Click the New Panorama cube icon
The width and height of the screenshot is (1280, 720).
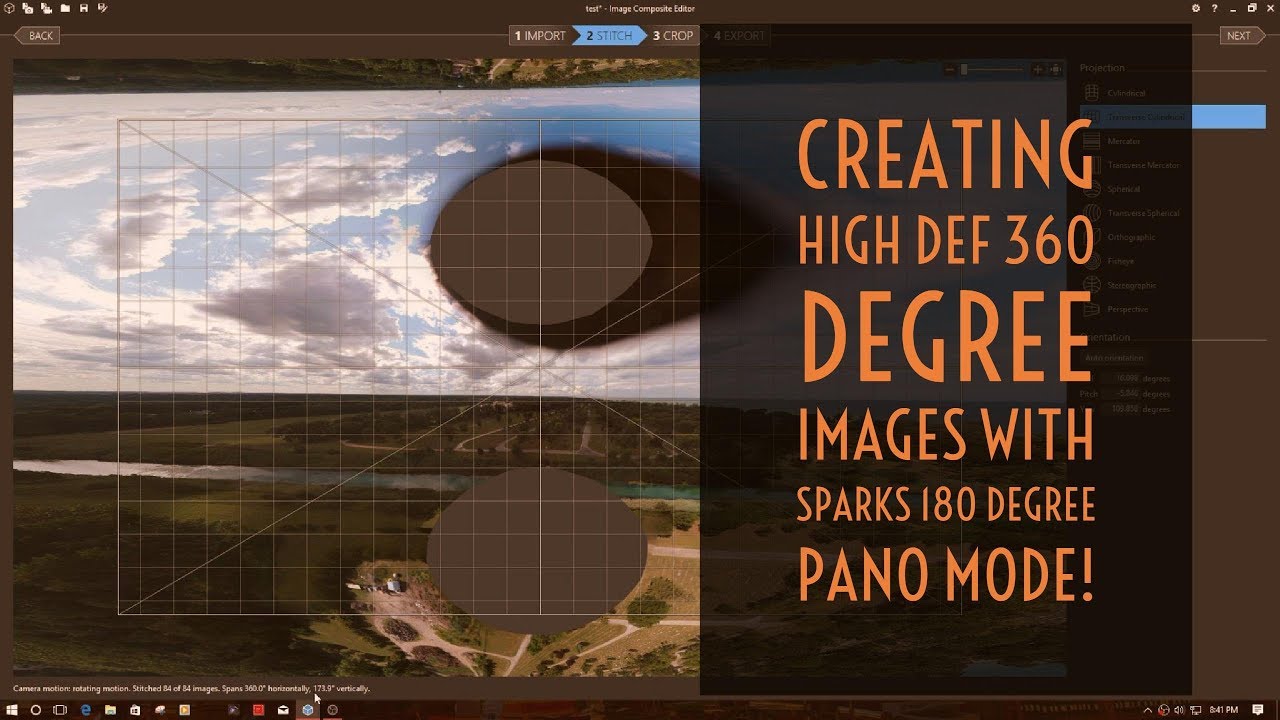click(7, 8)
